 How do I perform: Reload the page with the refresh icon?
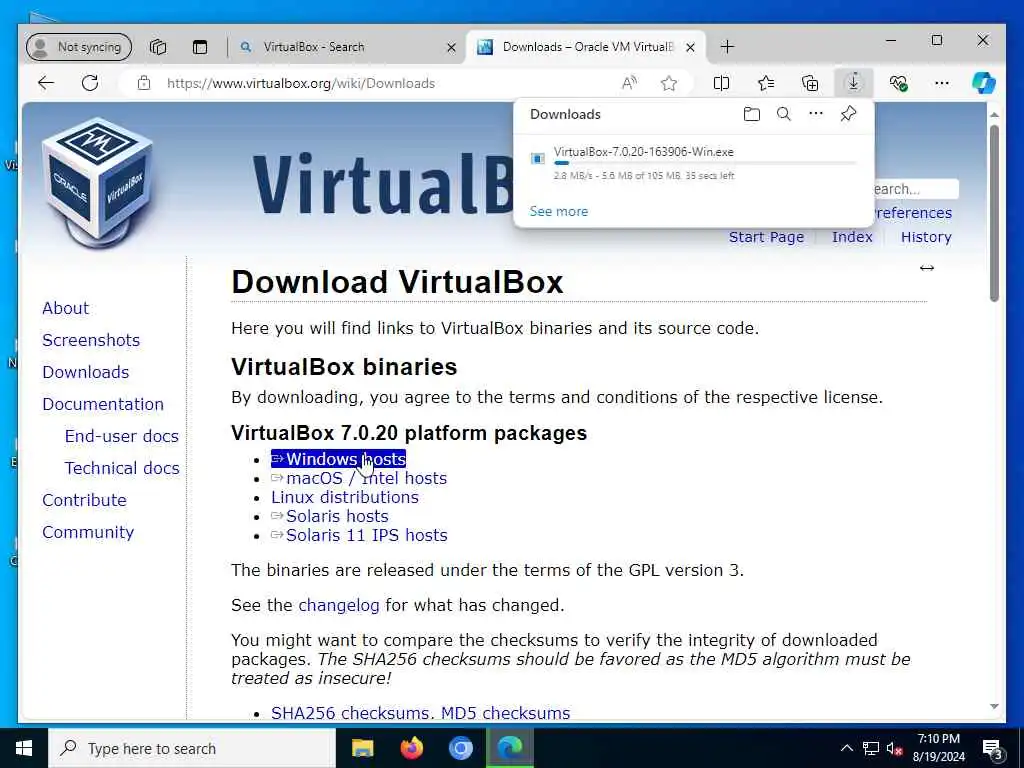(90, 83)
